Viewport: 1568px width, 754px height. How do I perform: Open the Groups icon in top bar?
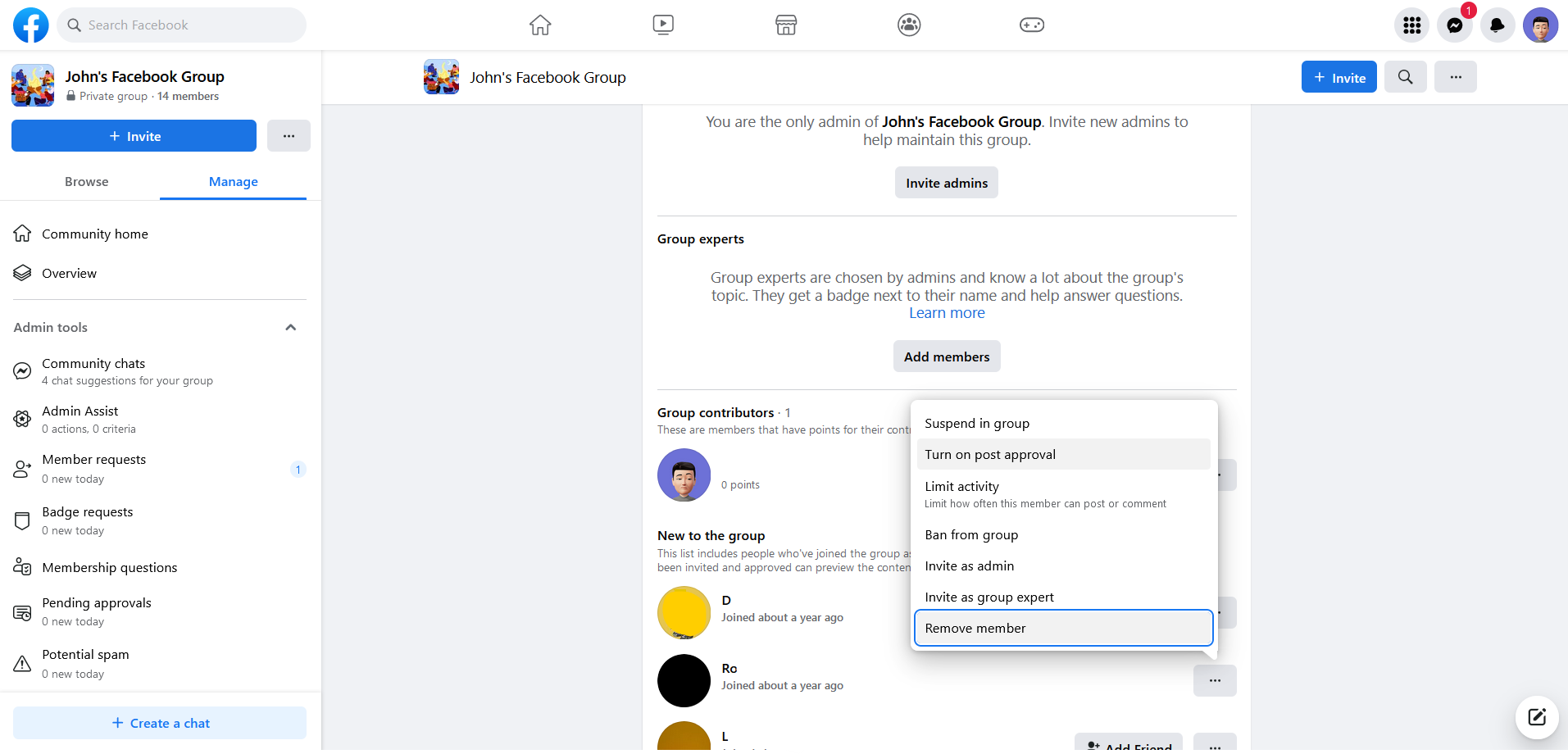click(x=909, y=25)
